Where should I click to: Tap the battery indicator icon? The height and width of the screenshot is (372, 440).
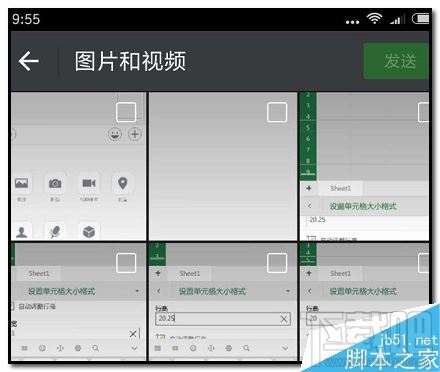421,19
